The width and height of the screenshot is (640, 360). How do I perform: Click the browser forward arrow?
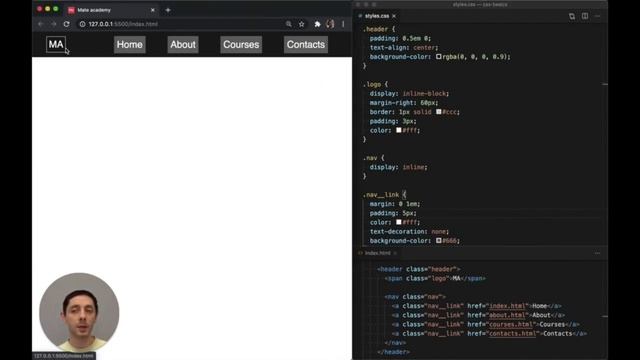[x=53, y=24]
